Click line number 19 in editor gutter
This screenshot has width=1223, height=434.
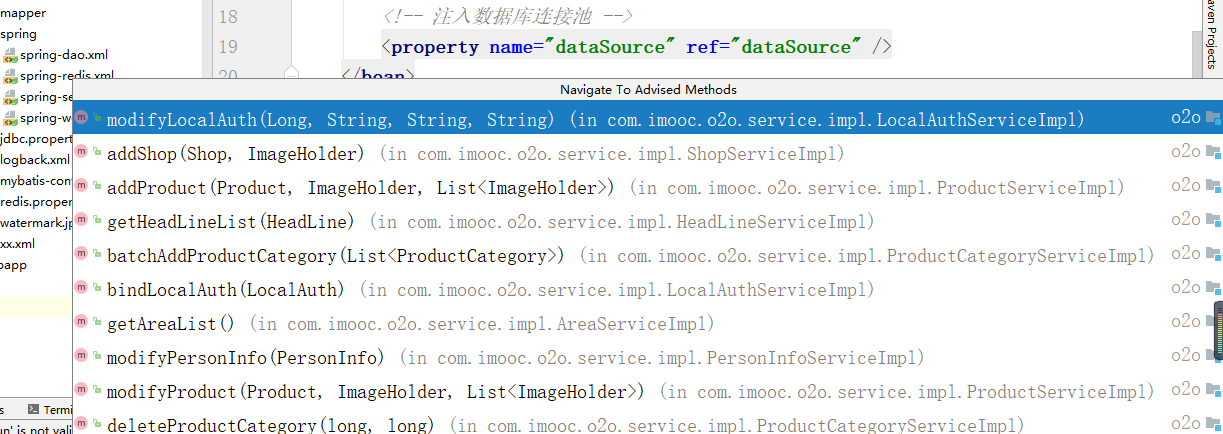pos(228,47)
